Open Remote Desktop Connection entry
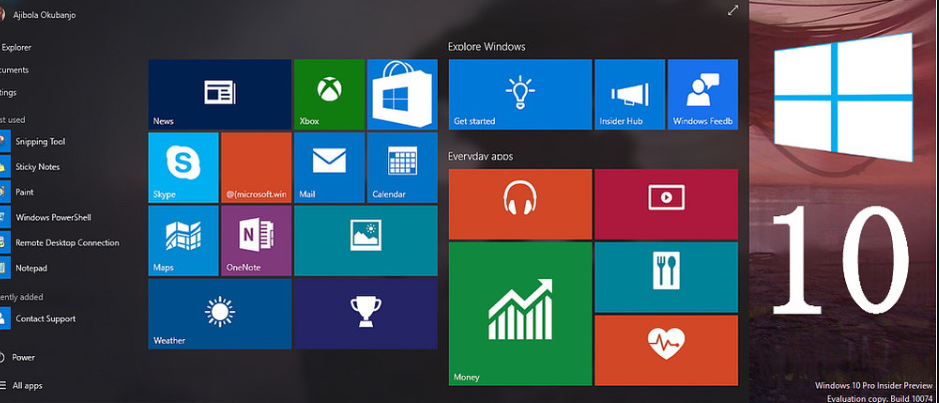The height and width of the screenshot is (403, 940). click(60, 243)
